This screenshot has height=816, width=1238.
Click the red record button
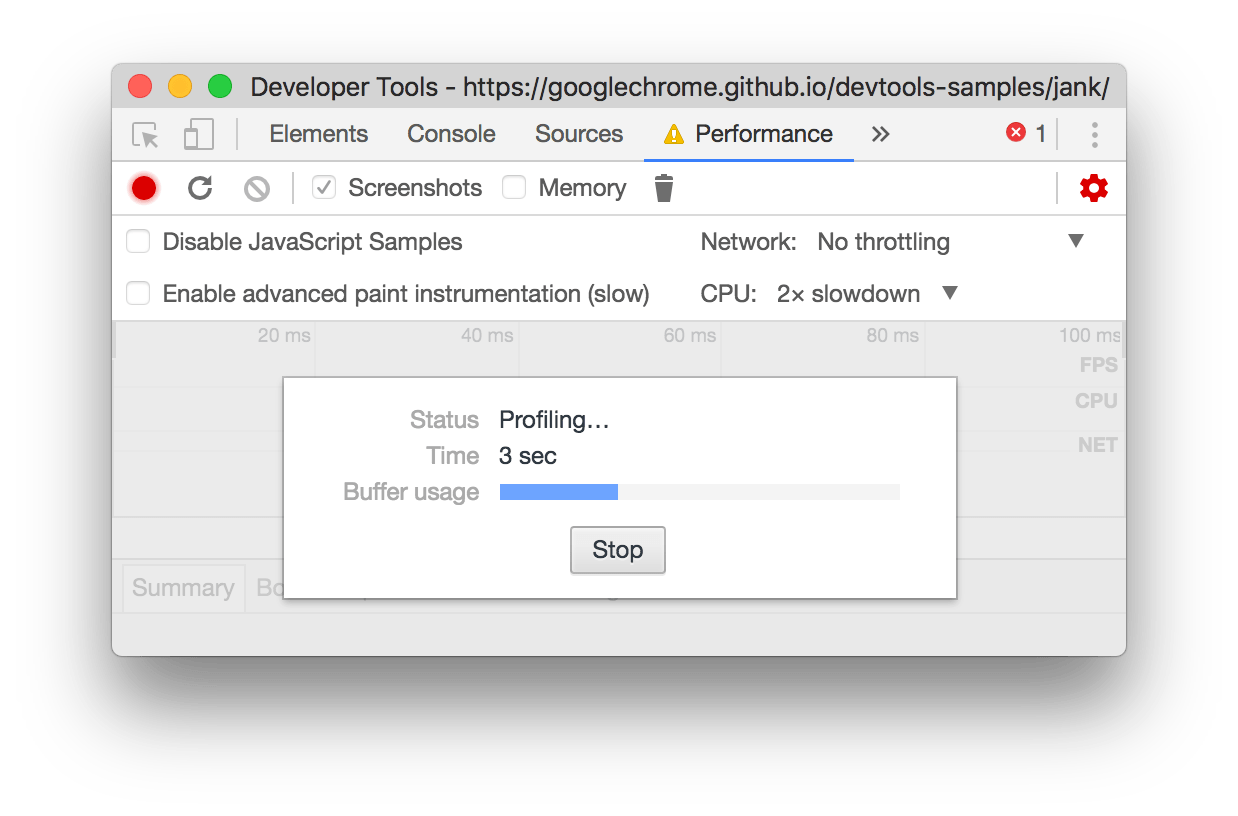(144, 188)
